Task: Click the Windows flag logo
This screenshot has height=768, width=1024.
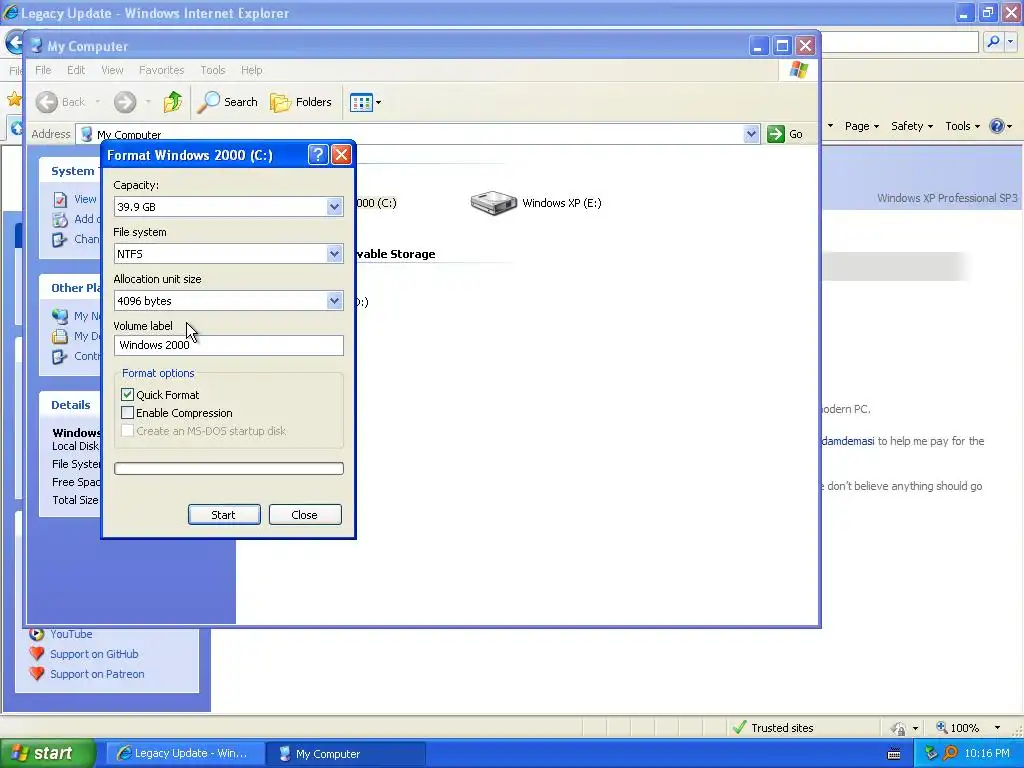Action: coord(799,70)
